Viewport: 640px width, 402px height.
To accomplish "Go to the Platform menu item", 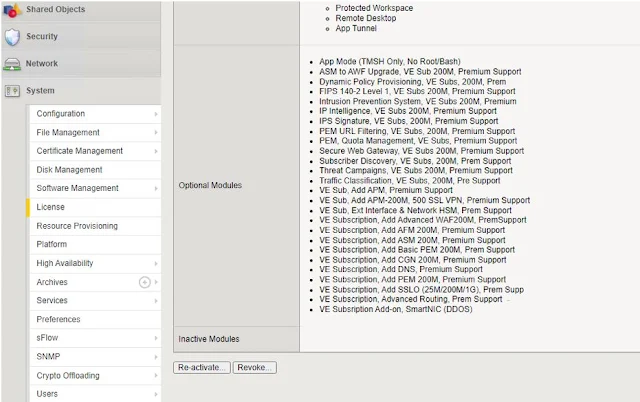I will tap(52, 245).
